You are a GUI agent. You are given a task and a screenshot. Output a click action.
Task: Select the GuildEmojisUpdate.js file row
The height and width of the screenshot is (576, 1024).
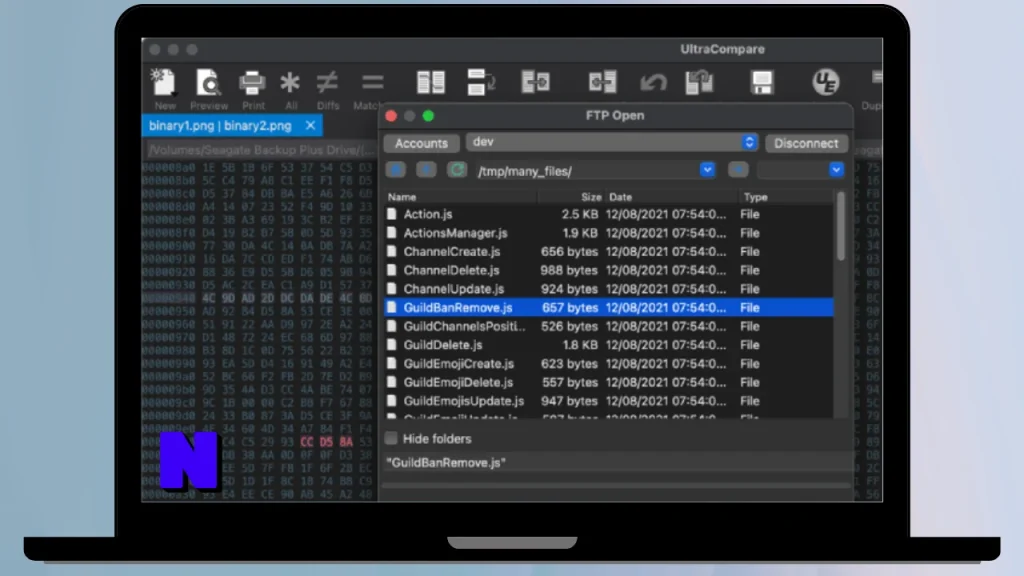coord(609,401)
